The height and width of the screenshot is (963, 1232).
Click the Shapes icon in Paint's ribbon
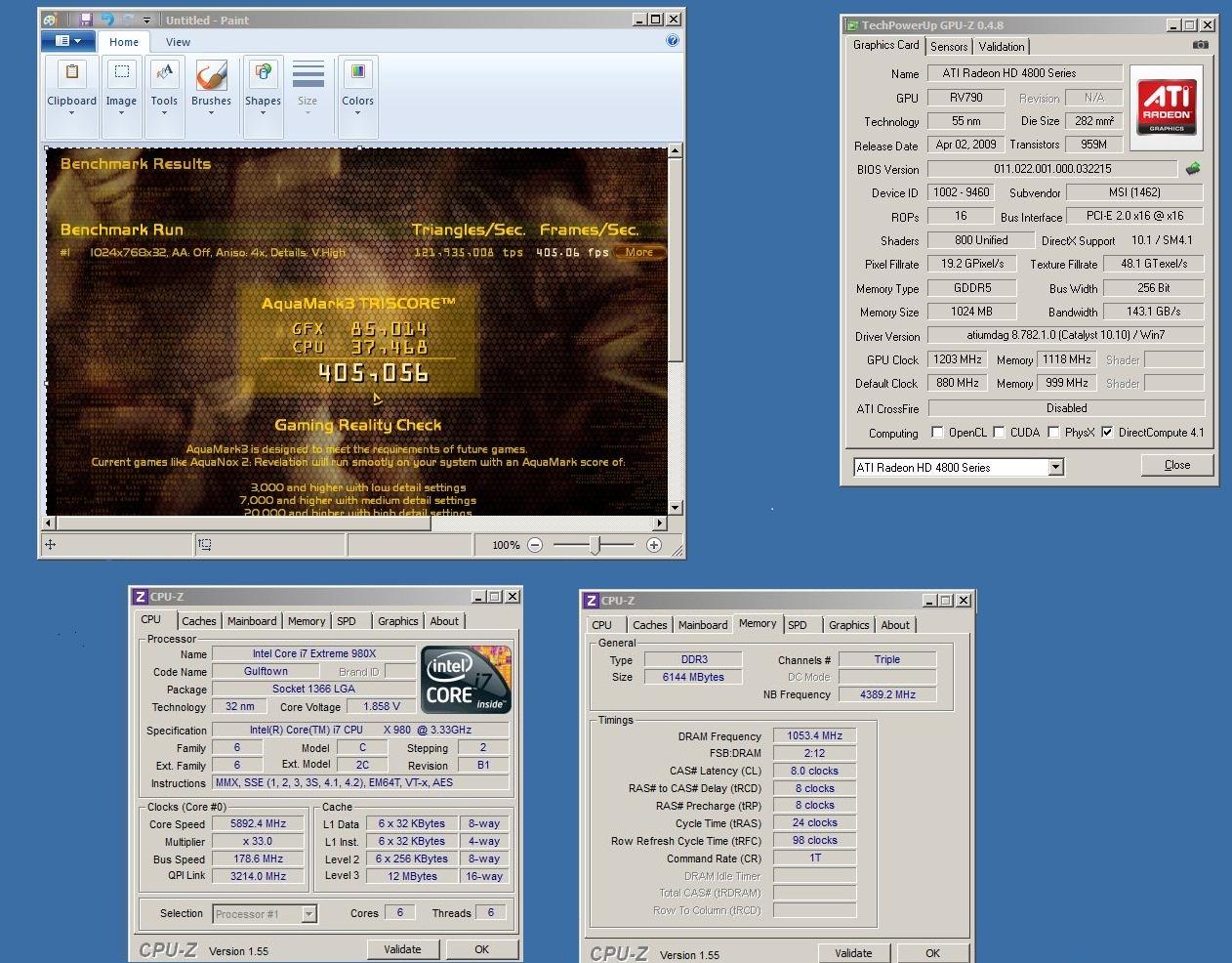click(263, 73)
